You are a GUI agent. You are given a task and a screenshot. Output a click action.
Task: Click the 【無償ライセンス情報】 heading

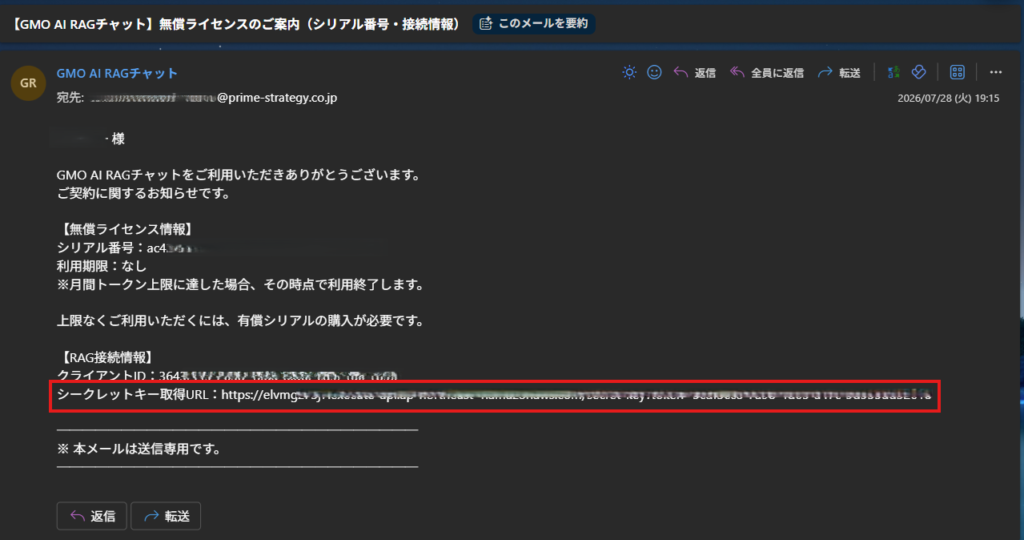coord(127,229)
